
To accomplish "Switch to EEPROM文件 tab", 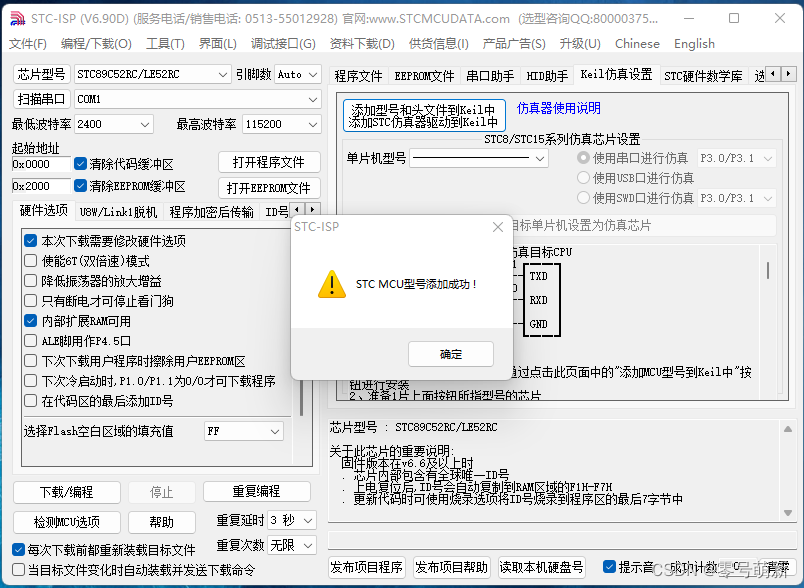I will coord(424,76).
